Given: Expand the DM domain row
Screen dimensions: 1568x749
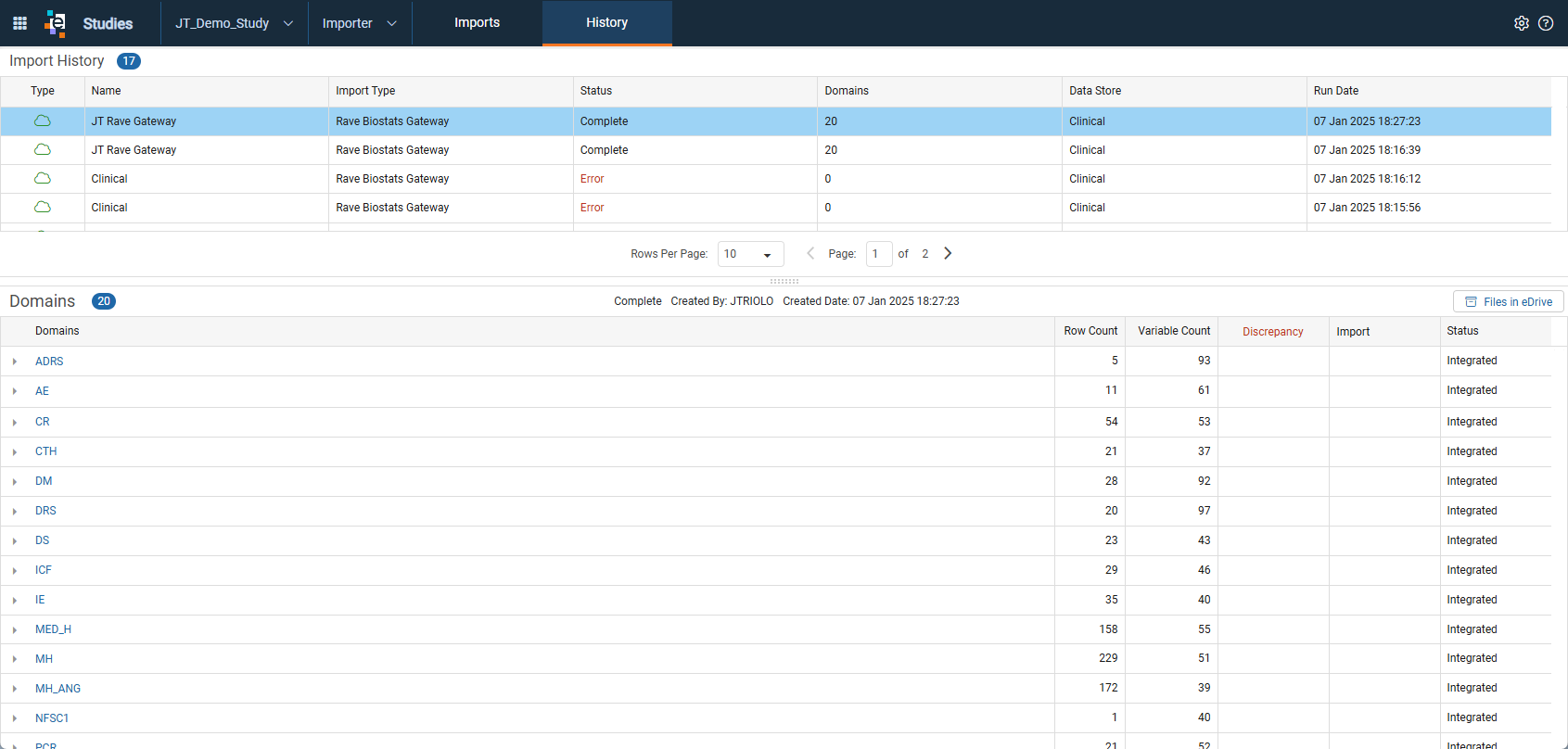Looking at the screenshot, I should pos(15,481).
